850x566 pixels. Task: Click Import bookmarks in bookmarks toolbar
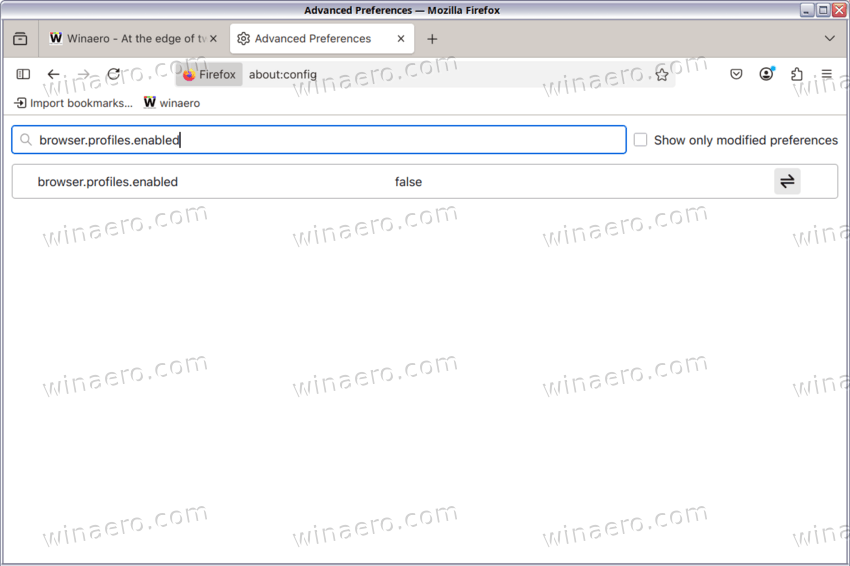coord(73,103)
